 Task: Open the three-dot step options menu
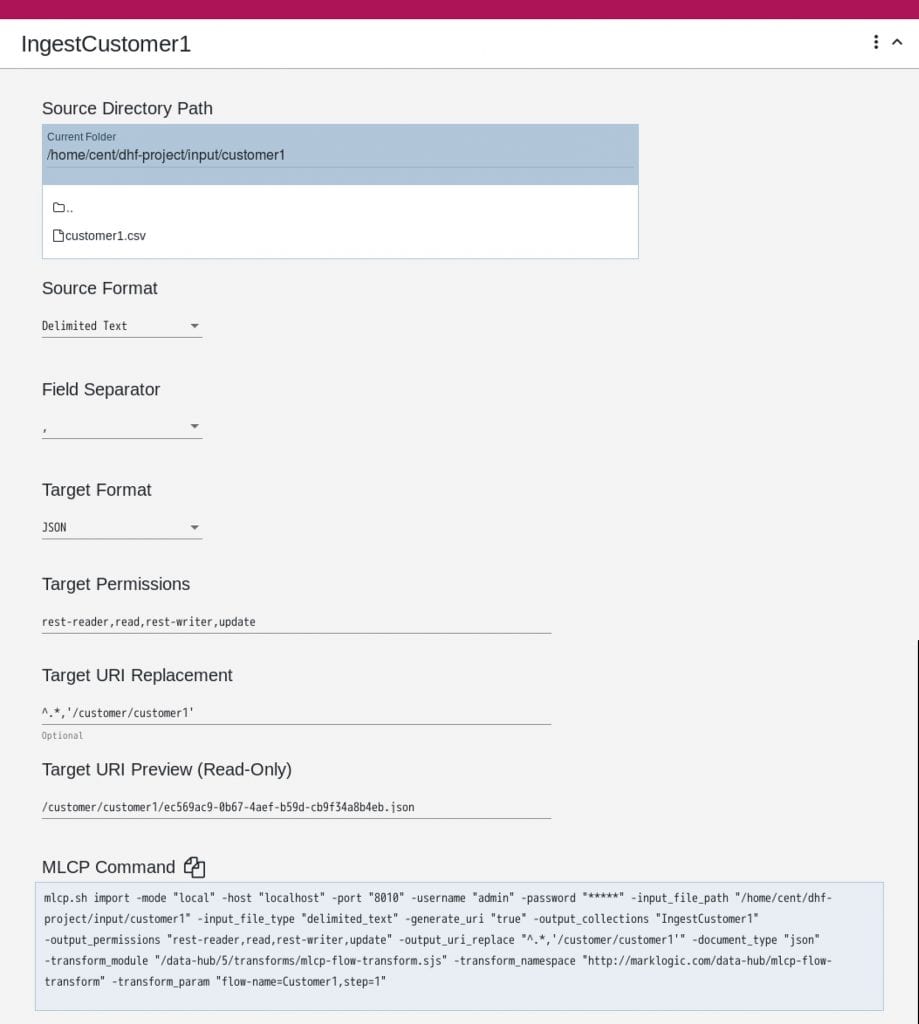pyautogui.click(x=876, y=42)
